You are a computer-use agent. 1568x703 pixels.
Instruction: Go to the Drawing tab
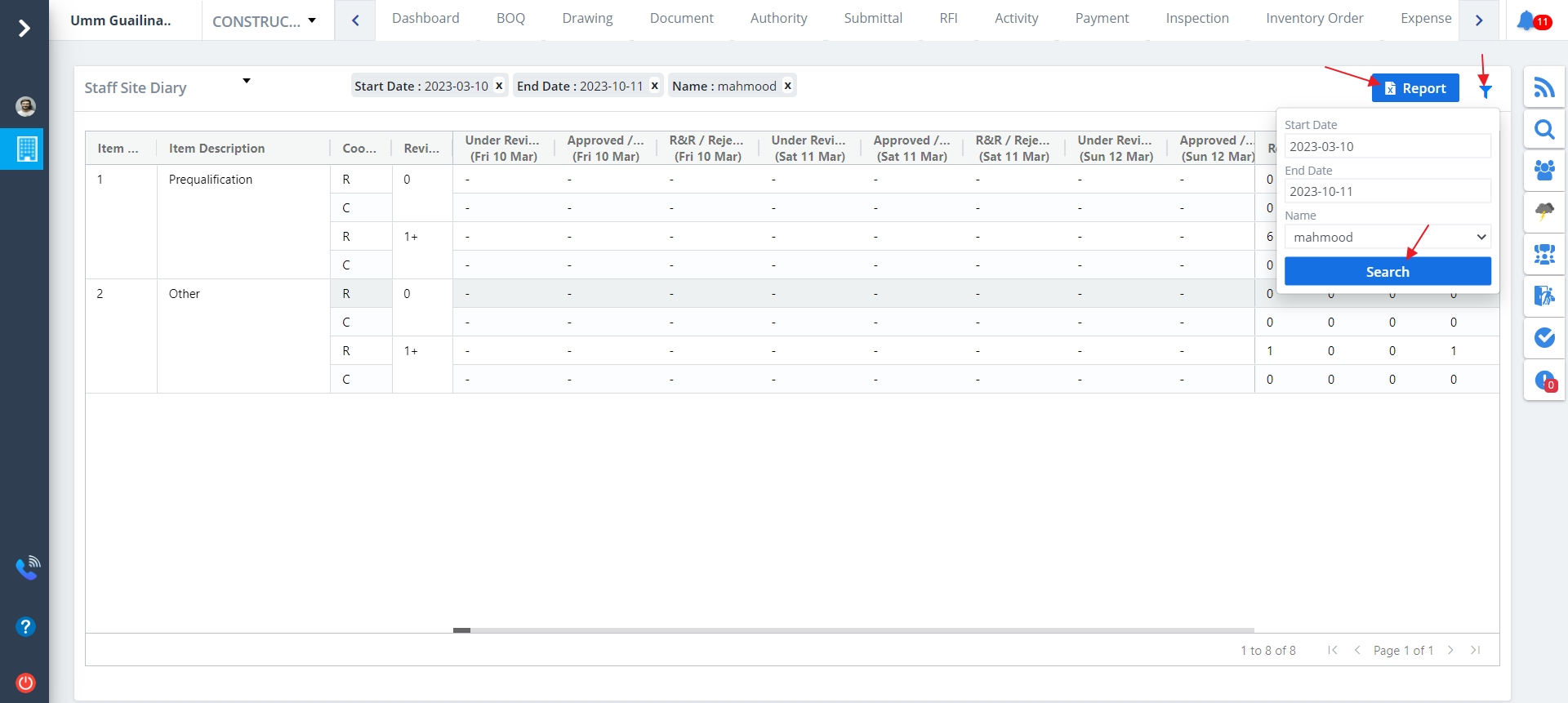pyautogui.click(x=587, y=18)
